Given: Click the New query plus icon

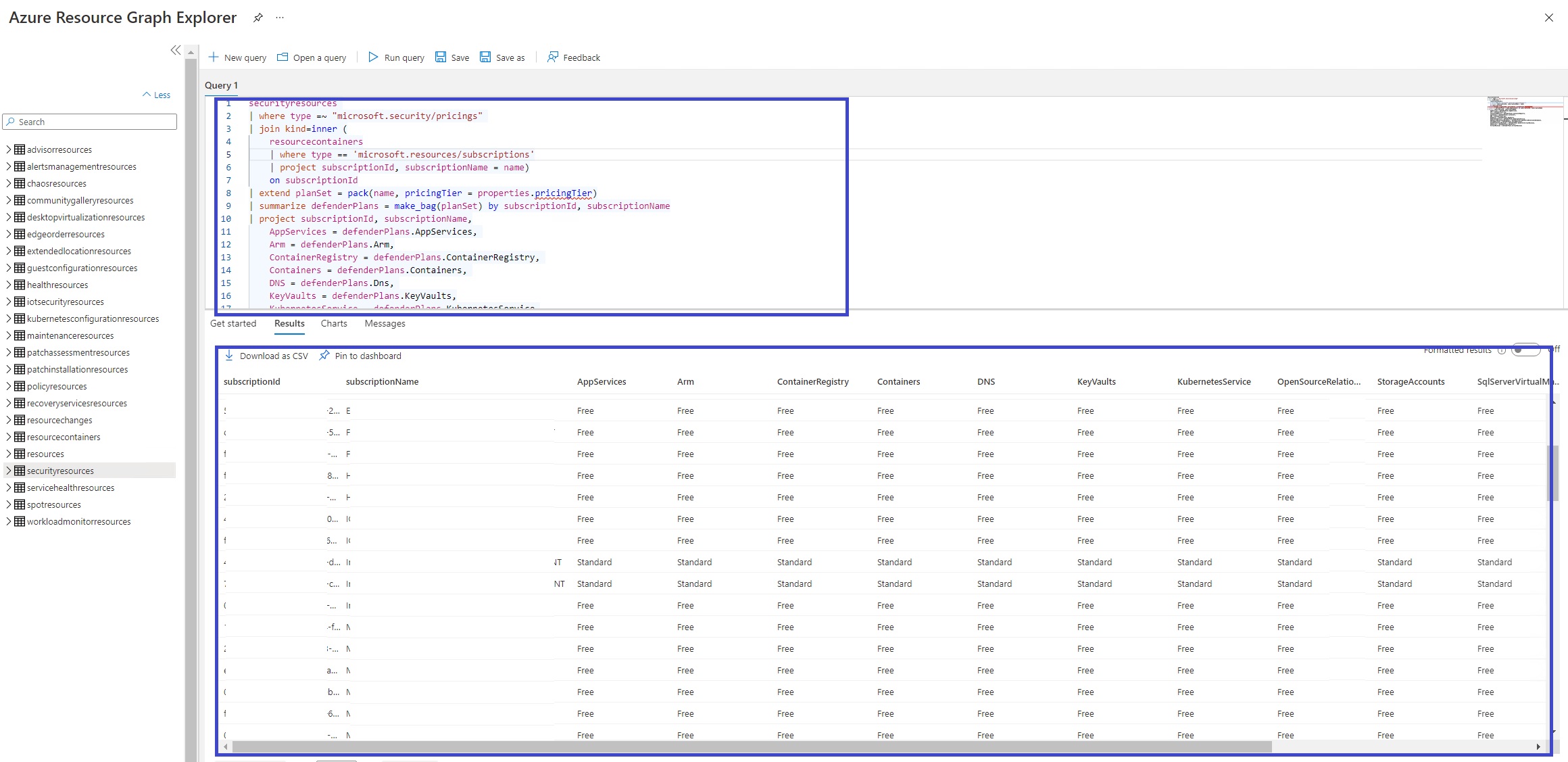Looking at the screenshot, I should click(x=214, y=57).
